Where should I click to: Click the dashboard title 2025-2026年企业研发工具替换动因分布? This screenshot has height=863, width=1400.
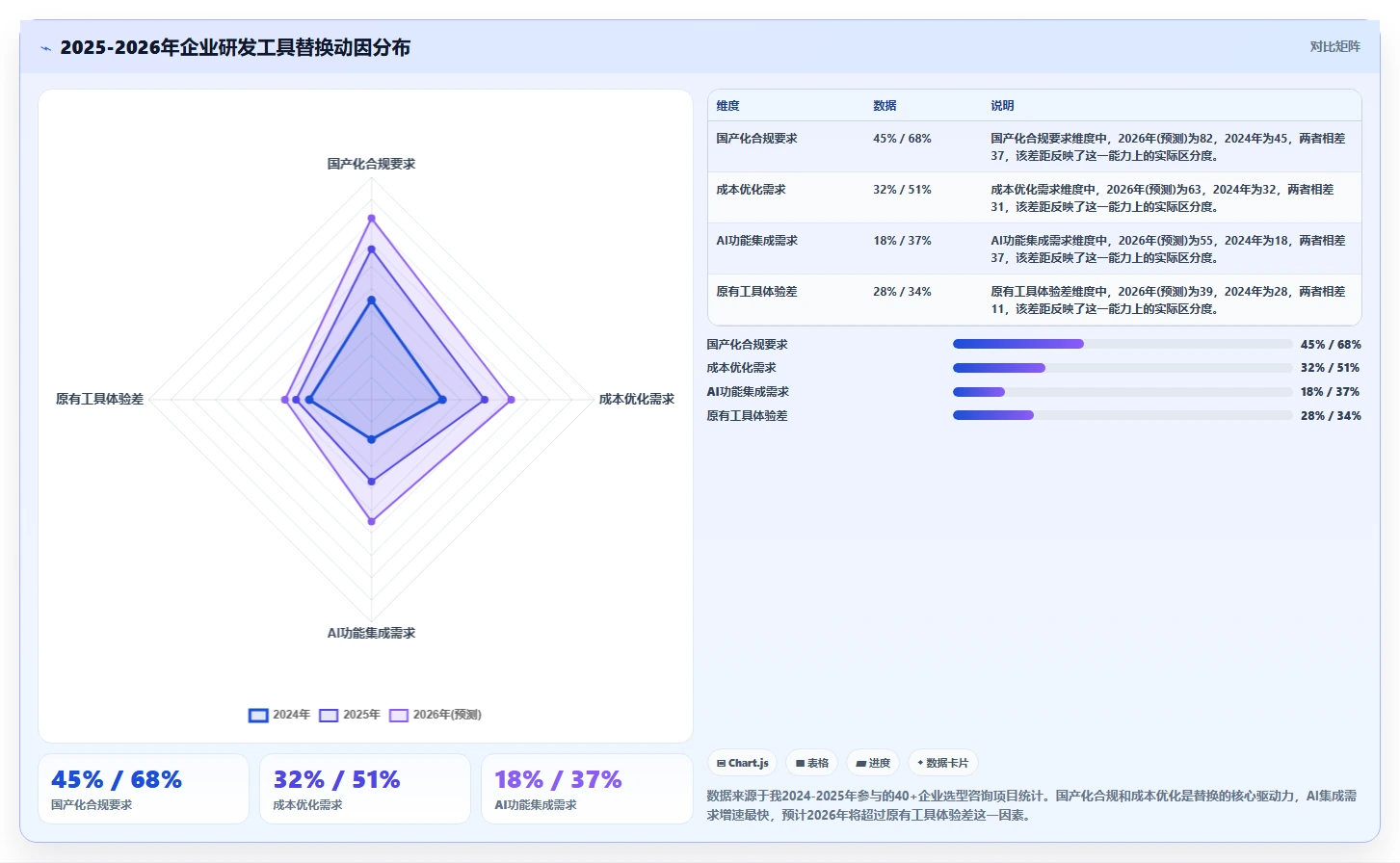235,47
